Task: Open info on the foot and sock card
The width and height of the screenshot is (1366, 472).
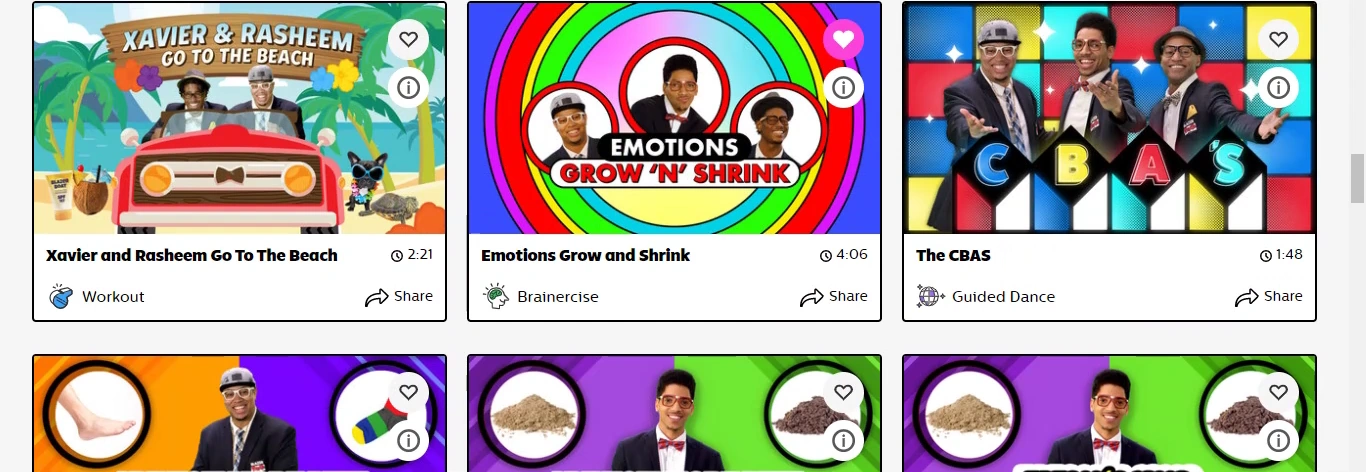Action: pyautogui.click(x=408, y=440)
